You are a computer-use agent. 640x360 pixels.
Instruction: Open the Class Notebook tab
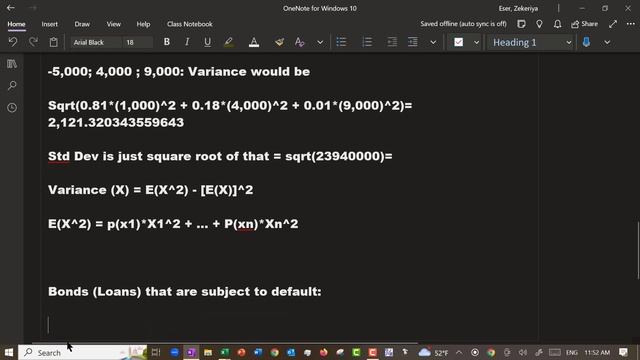tap(189, 24)
